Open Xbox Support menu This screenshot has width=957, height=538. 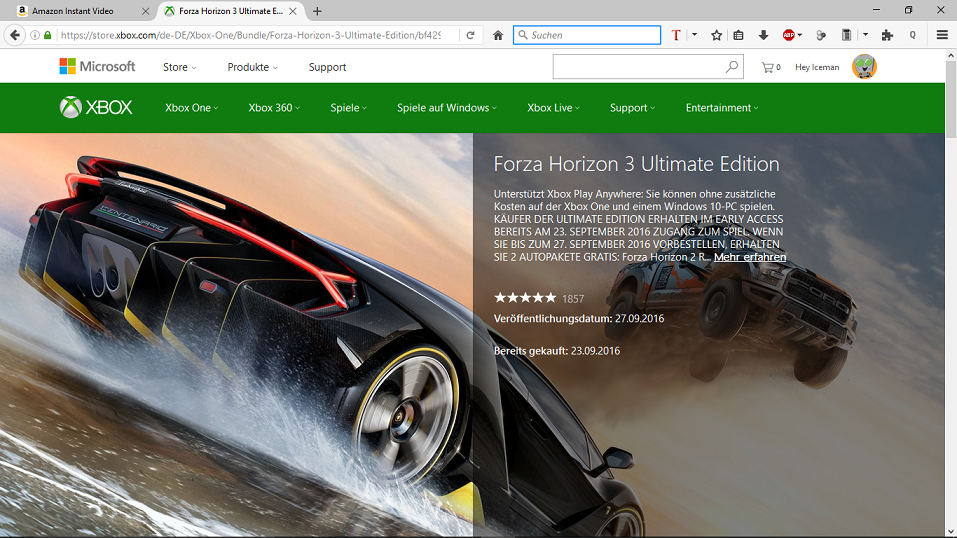pyautogui.click(x=632, y=107)
